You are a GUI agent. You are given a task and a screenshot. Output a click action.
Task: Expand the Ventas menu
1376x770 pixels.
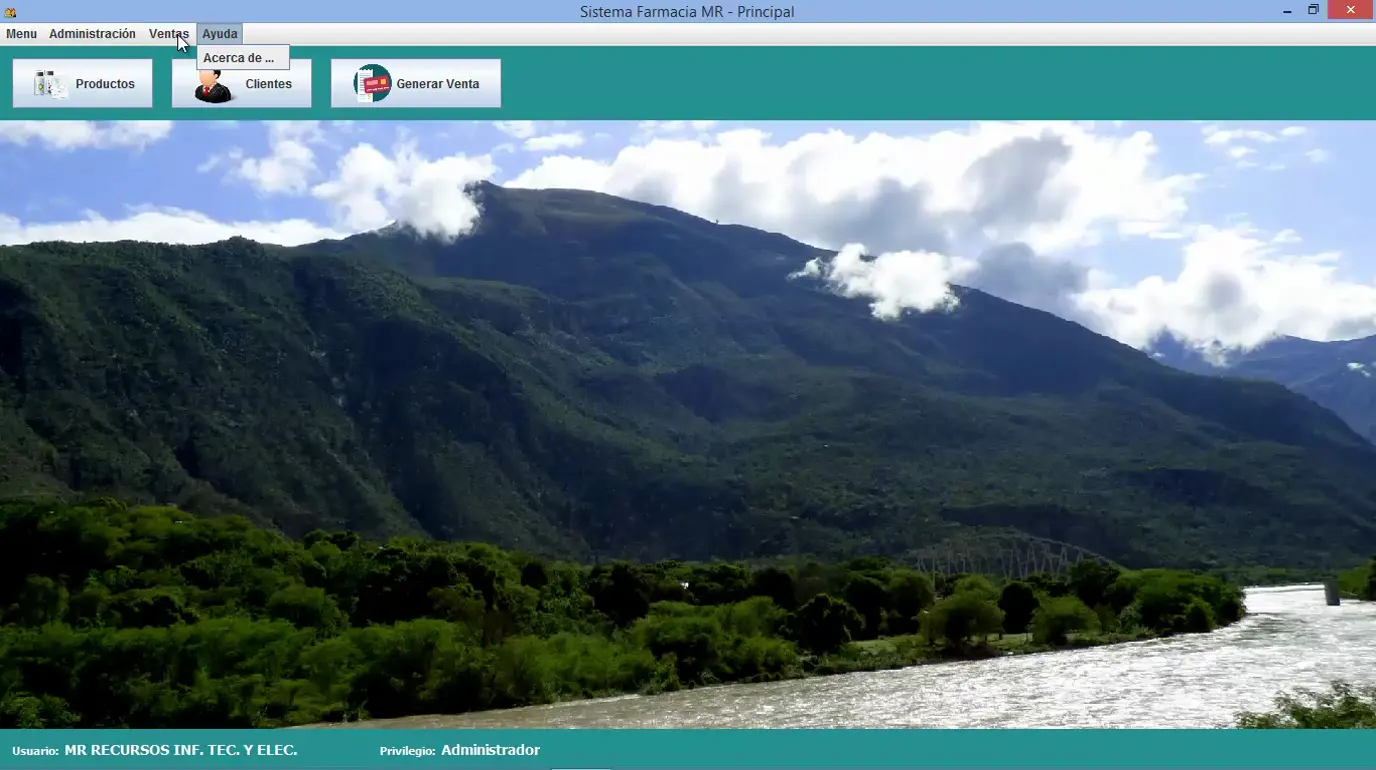(168, 34)
